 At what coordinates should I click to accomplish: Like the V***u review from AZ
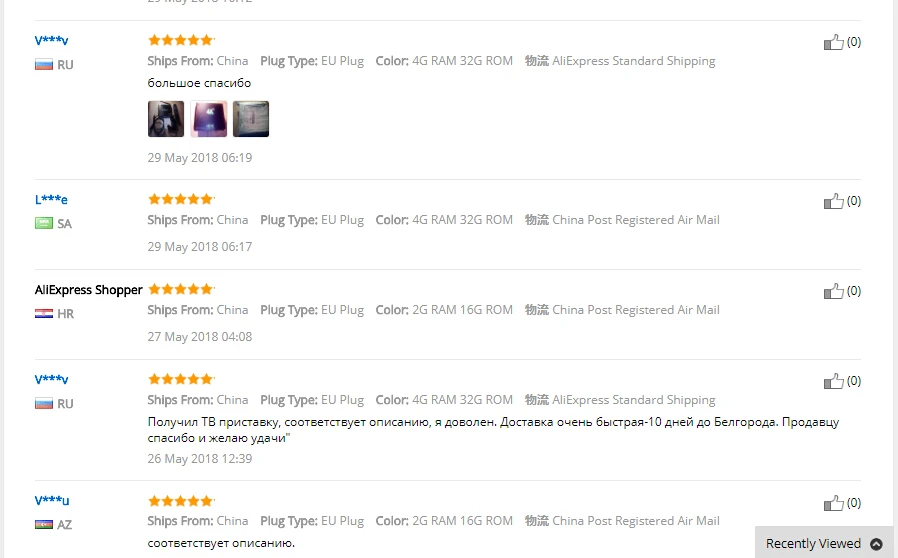pos(833,503)
